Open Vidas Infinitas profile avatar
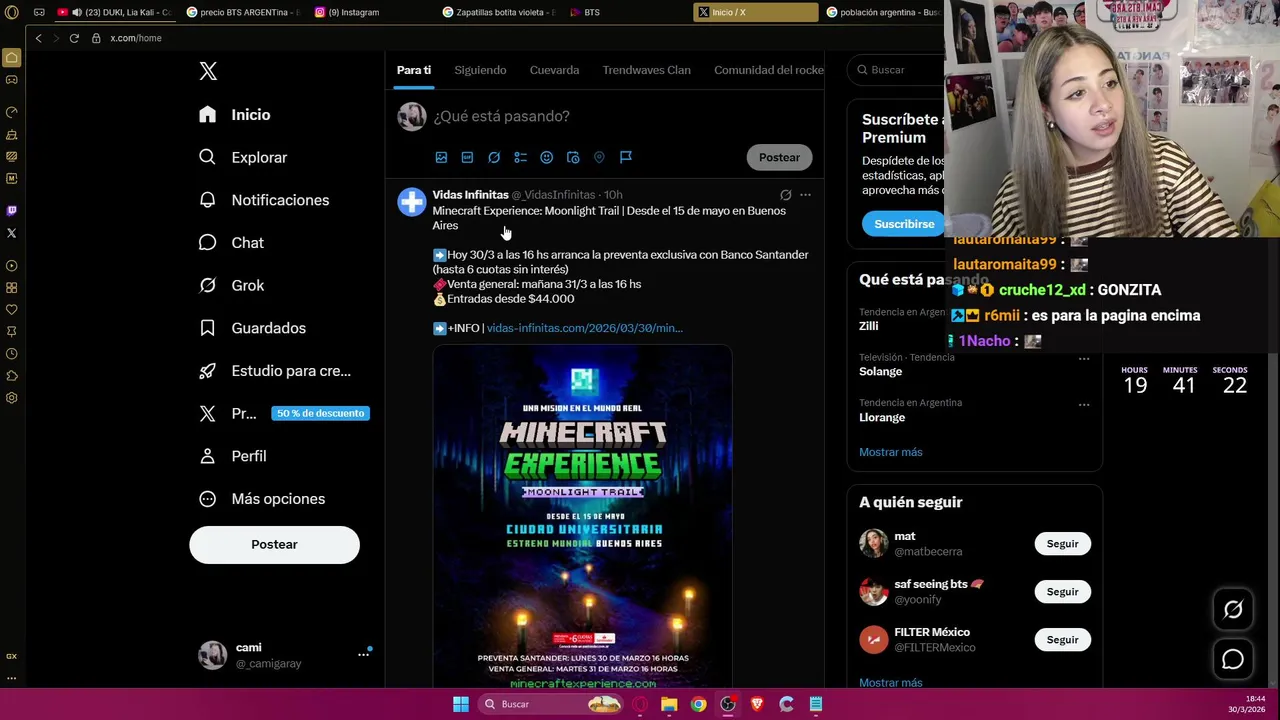1280x720 pixels. point(411,202)
